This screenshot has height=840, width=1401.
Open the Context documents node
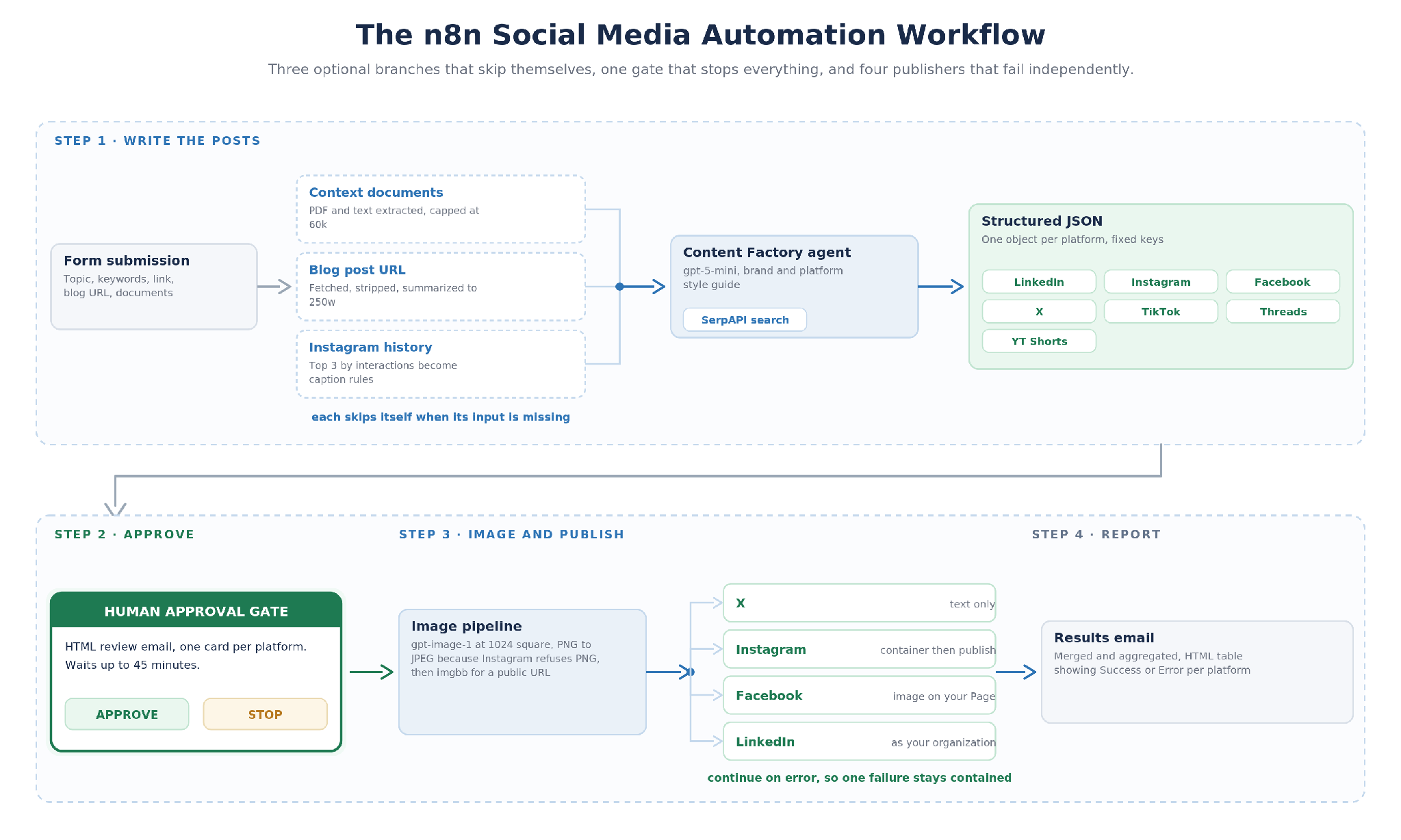pos(441,209)
